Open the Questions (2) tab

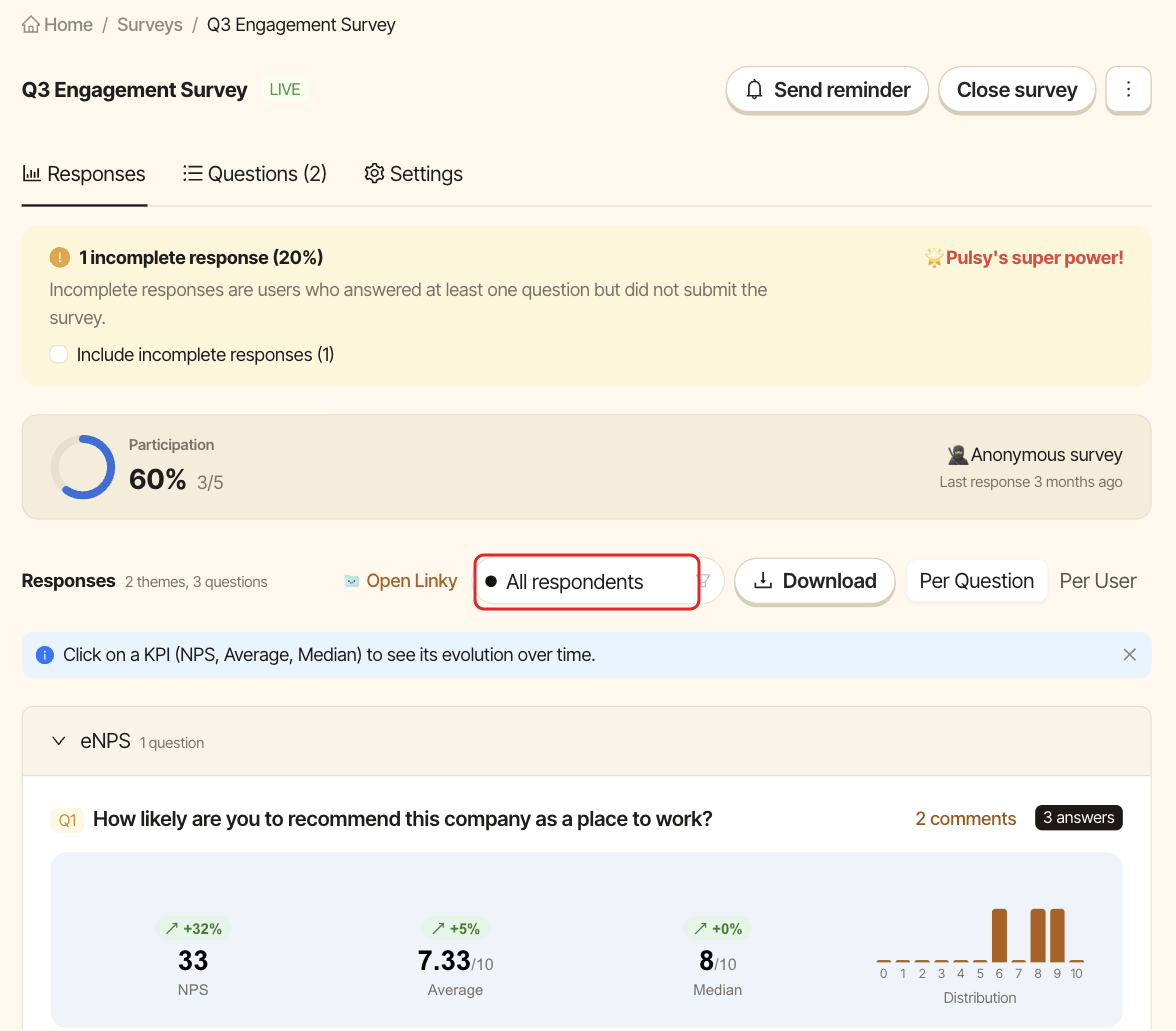tap(255, 174)
